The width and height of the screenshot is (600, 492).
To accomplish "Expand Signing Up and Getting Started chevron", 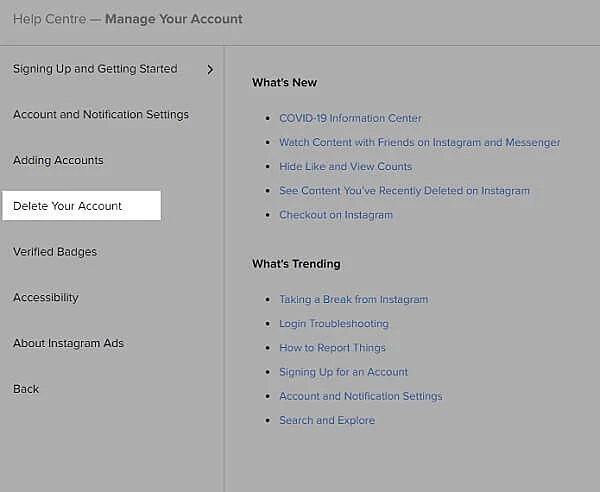I will [x=210, y=69].
